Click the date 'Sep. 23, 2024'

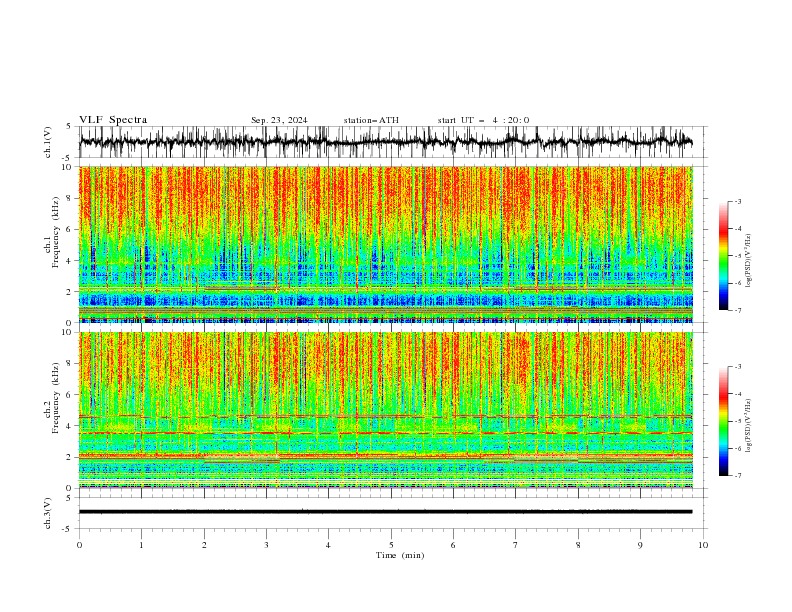pos(279,120)
